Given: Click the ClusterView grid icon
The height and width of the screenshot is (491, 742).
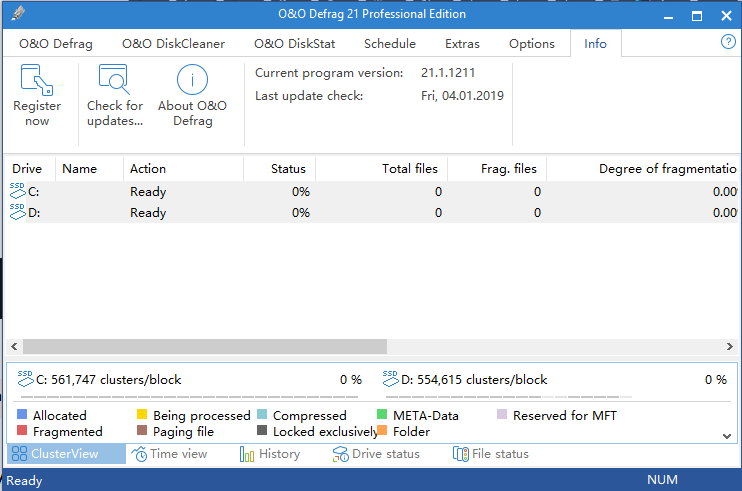Looking at the screenshot, I should click(x=19, y=454).
